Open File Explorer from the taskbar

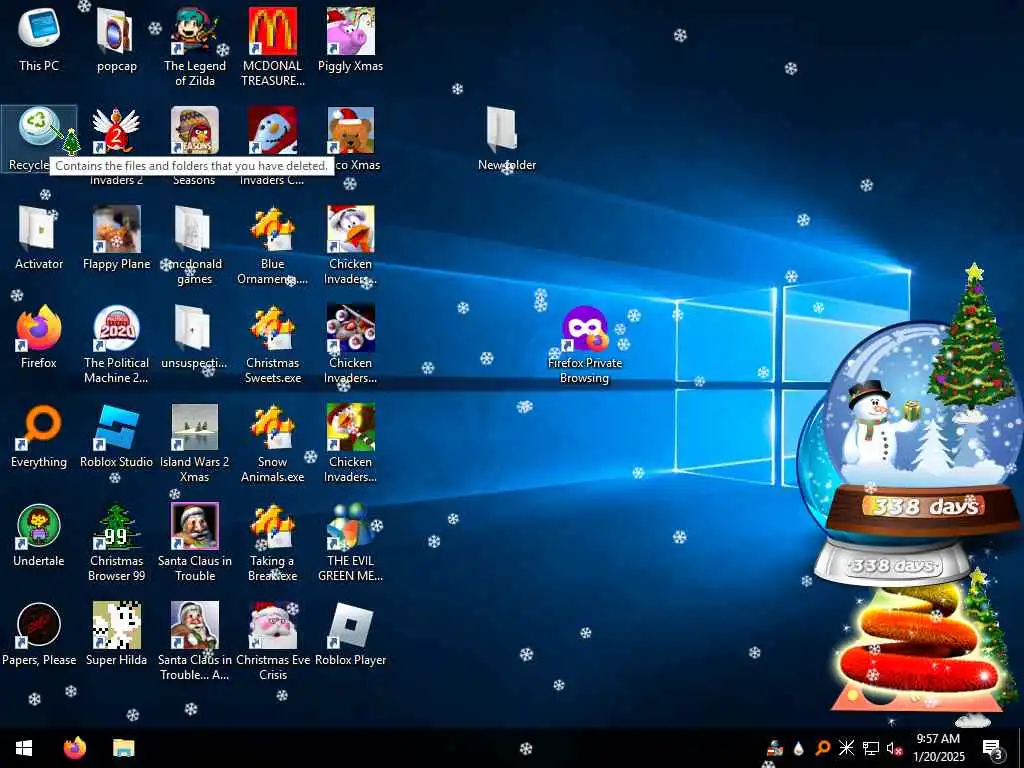click(123, 748)
